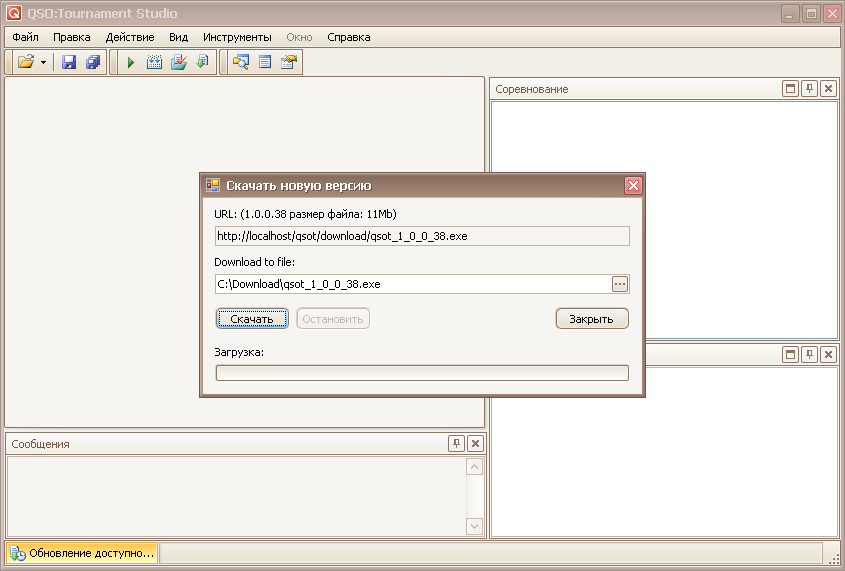Click the Open folder toolbar icon
Image resolution: width=845 pixels, height=571 pixels.
point(25,62)
